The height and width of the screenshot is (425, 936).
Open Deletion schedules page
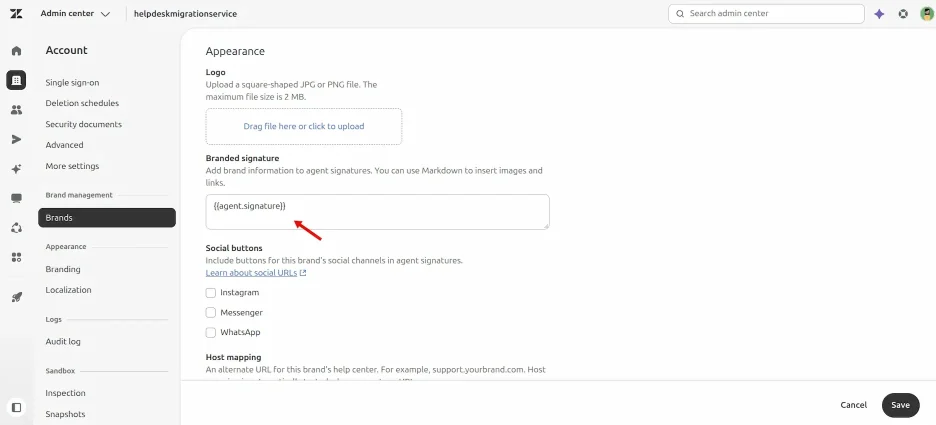[x=82, y=103]
